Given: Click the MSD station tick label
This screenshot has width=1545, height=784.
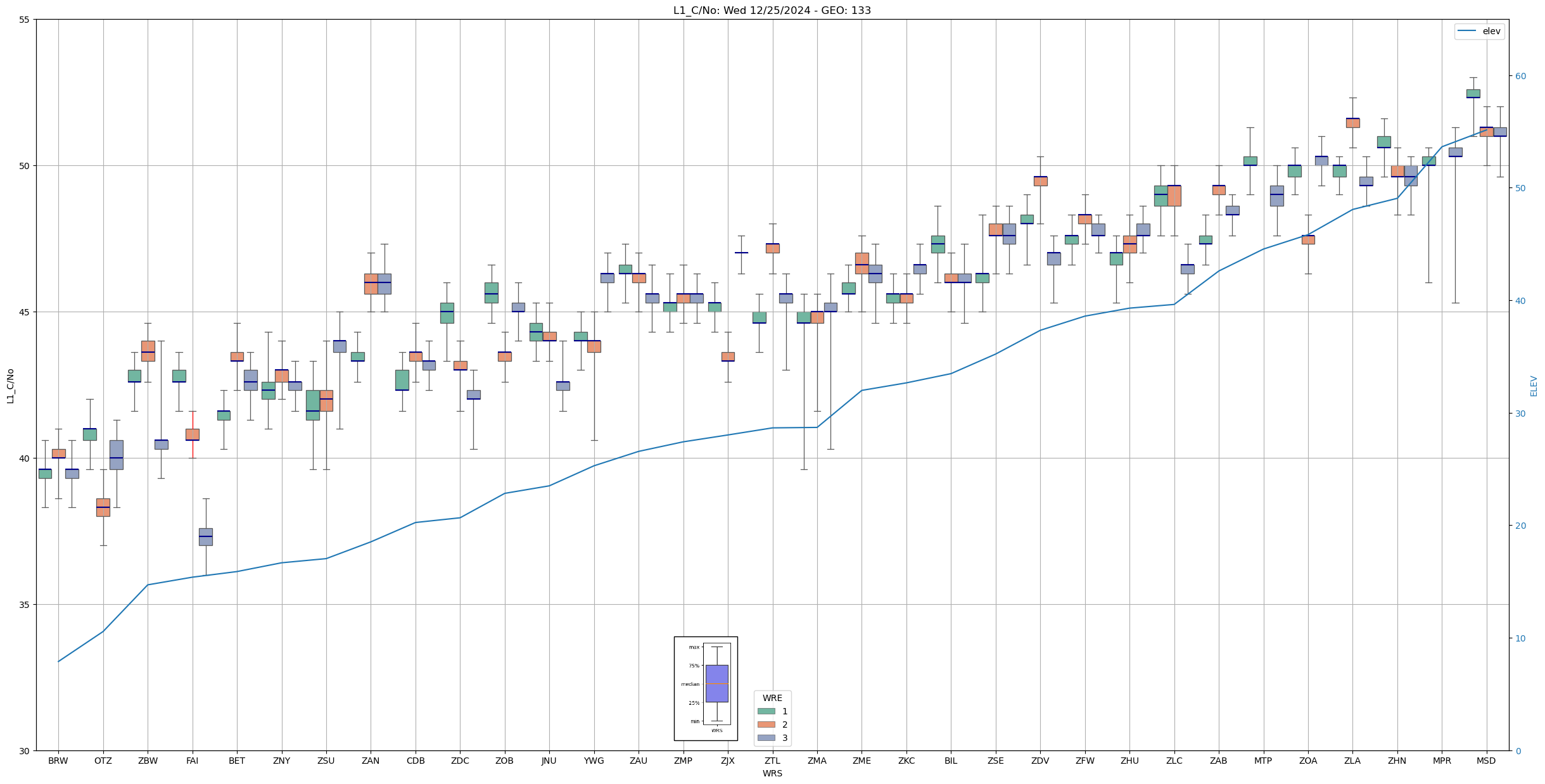Looking at the screenshot, I should (x=1486, y=761).
